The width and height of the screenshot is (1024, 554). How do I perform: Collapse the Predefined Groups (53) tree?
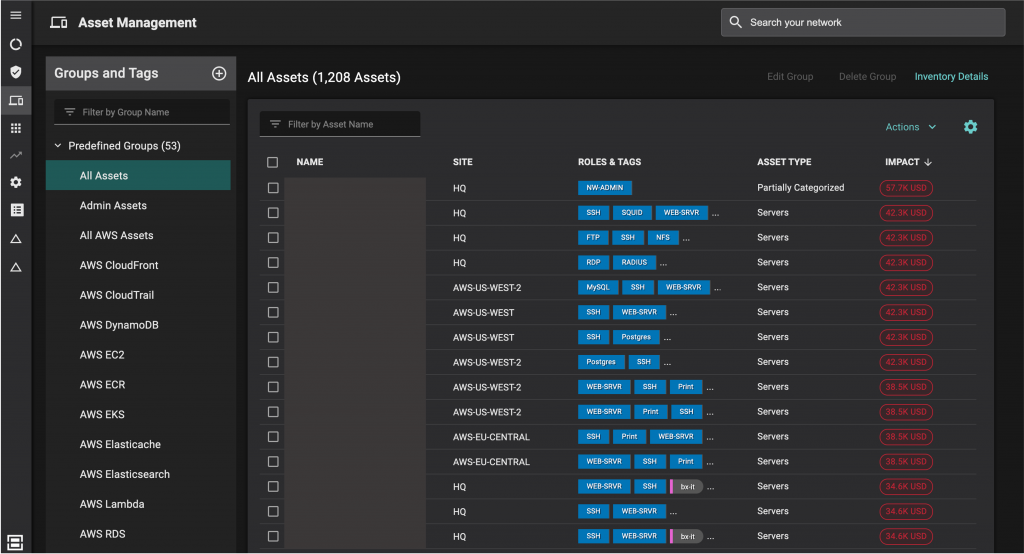(x=59, y=146)
